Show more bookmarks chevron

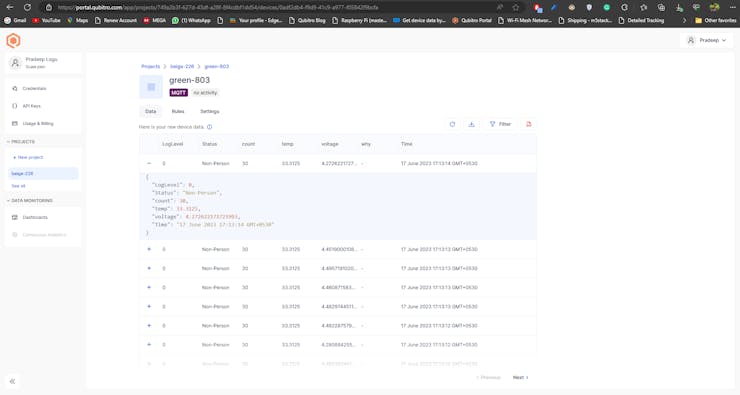684,21
